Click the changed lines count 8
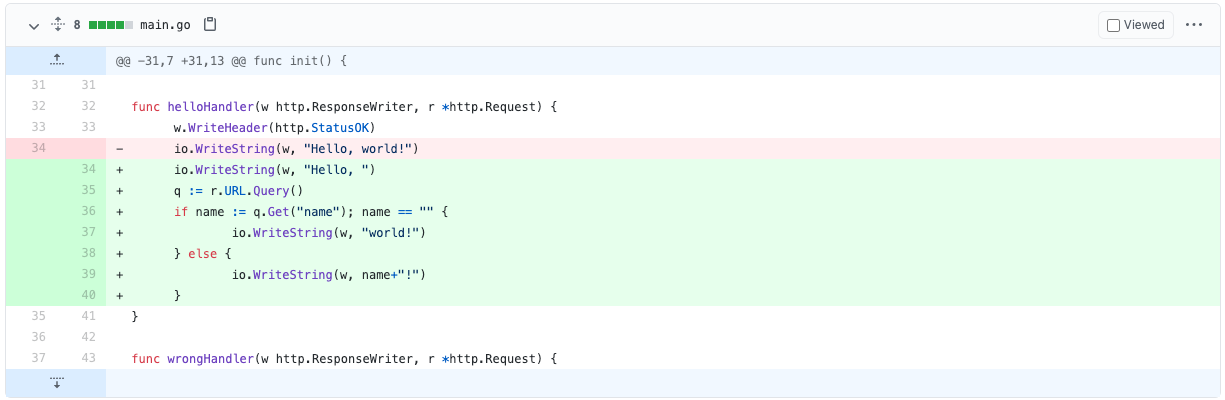This screenshot has height=400, width=1225. pyautogui.click(x=77, y=25)
